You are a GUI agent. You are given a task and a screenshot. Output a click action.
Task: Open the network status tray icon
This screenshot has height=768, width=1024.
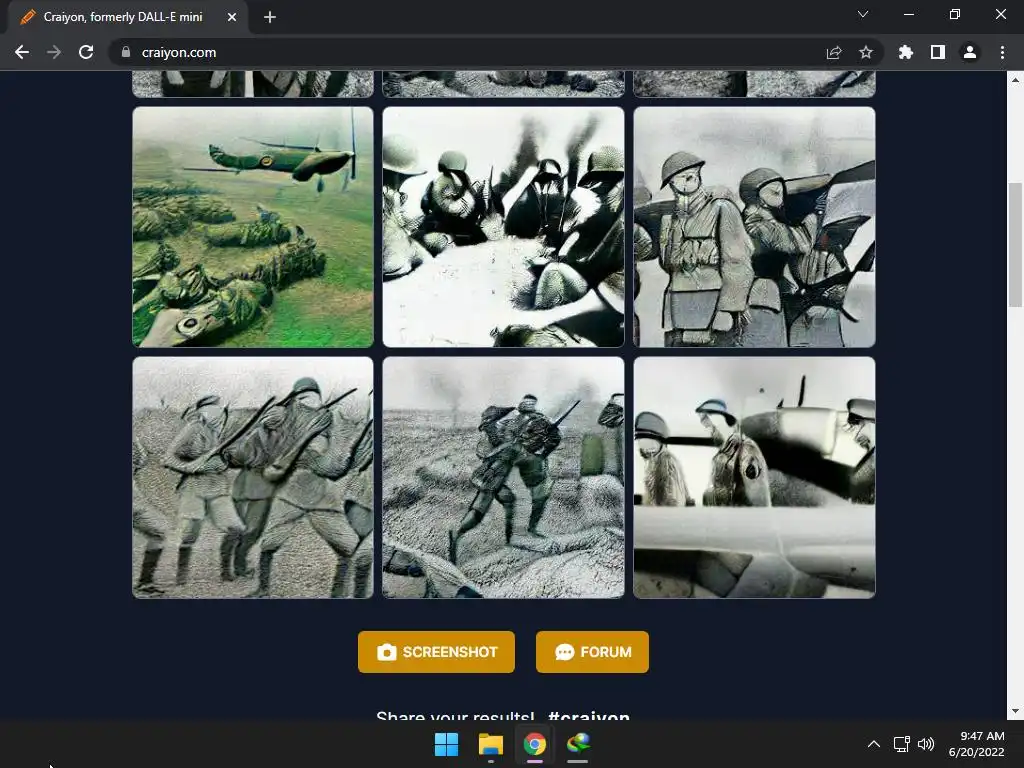point(902,744)
